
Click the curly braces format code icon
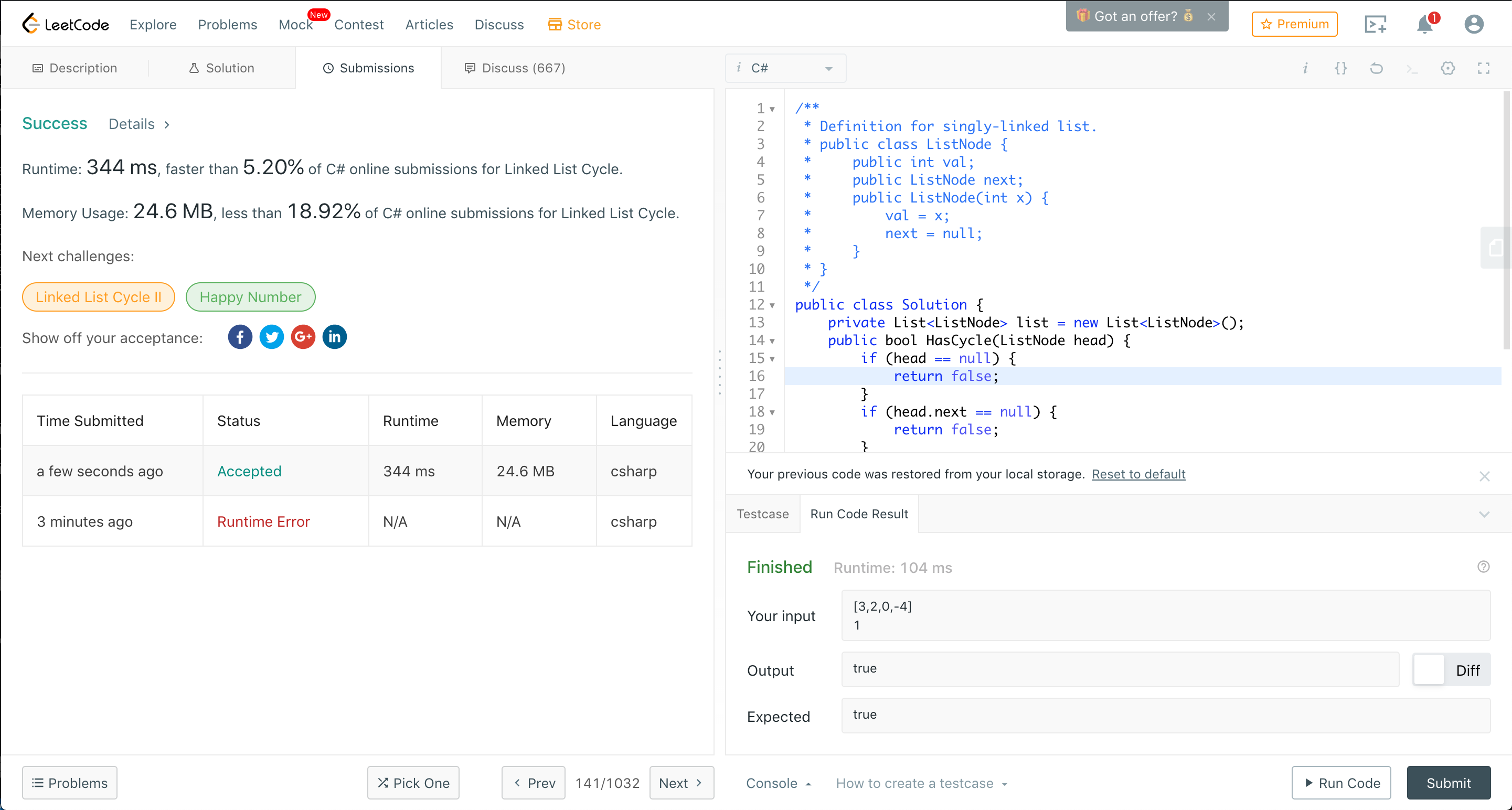1340,68
